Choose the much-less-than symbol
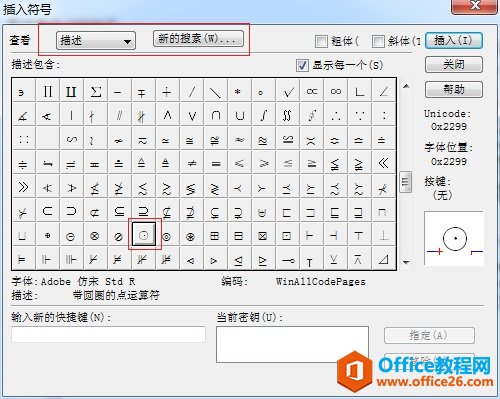 pos(384,163)
